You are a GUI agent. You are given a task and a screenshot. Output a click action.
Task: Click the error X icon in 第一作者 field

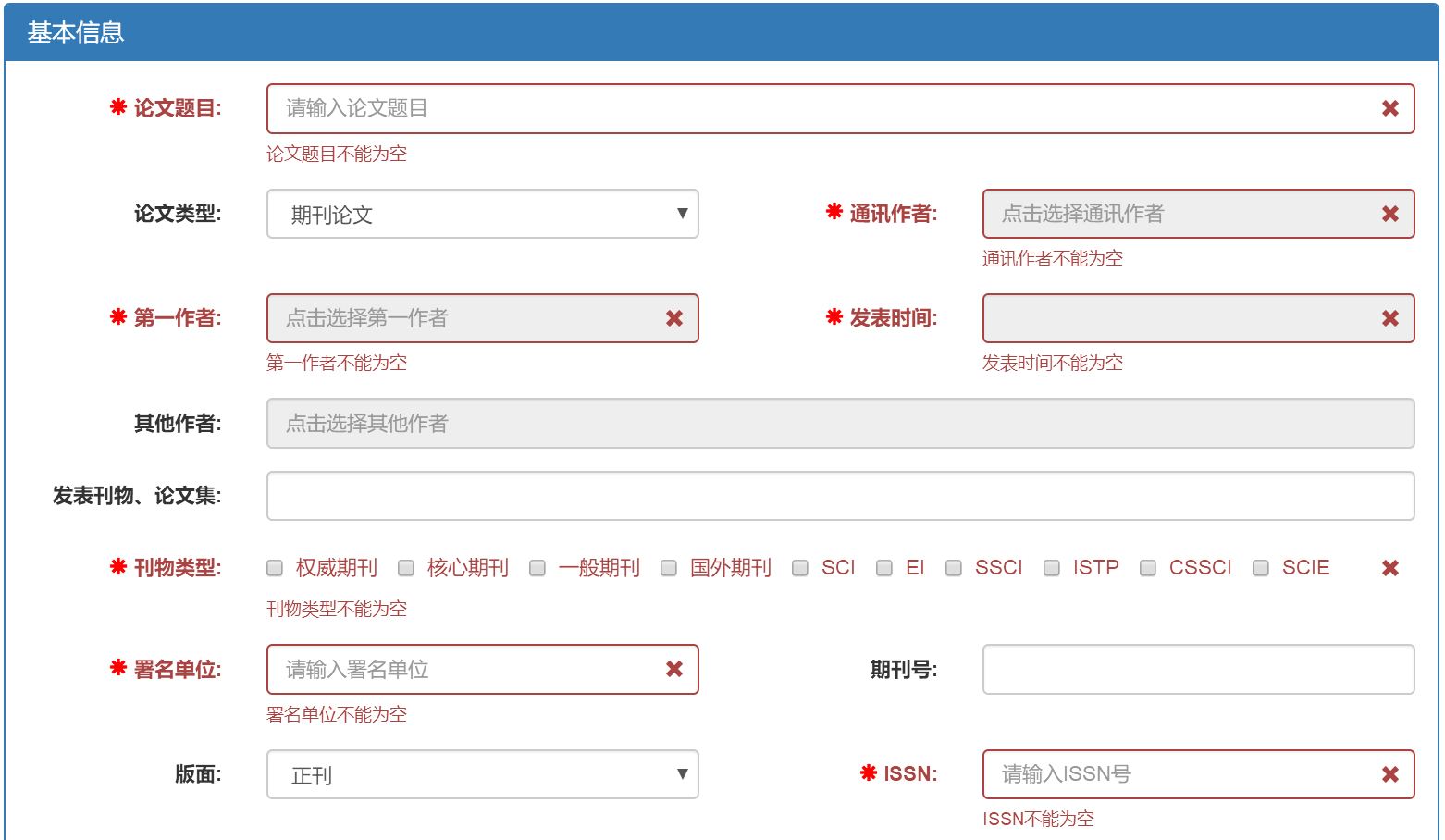[673, 319]
